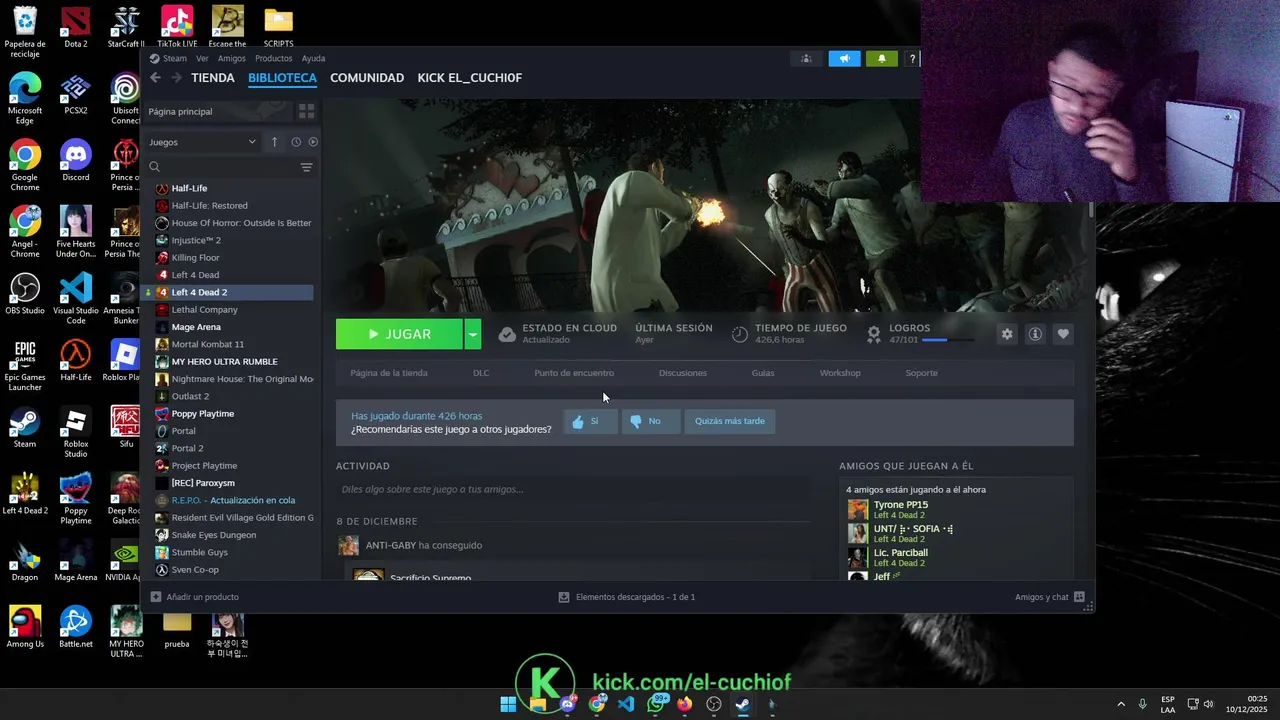Viewport: 1280px width, 720px height.
Task: Open the Ayuda menu
Action: pos(313,58)
